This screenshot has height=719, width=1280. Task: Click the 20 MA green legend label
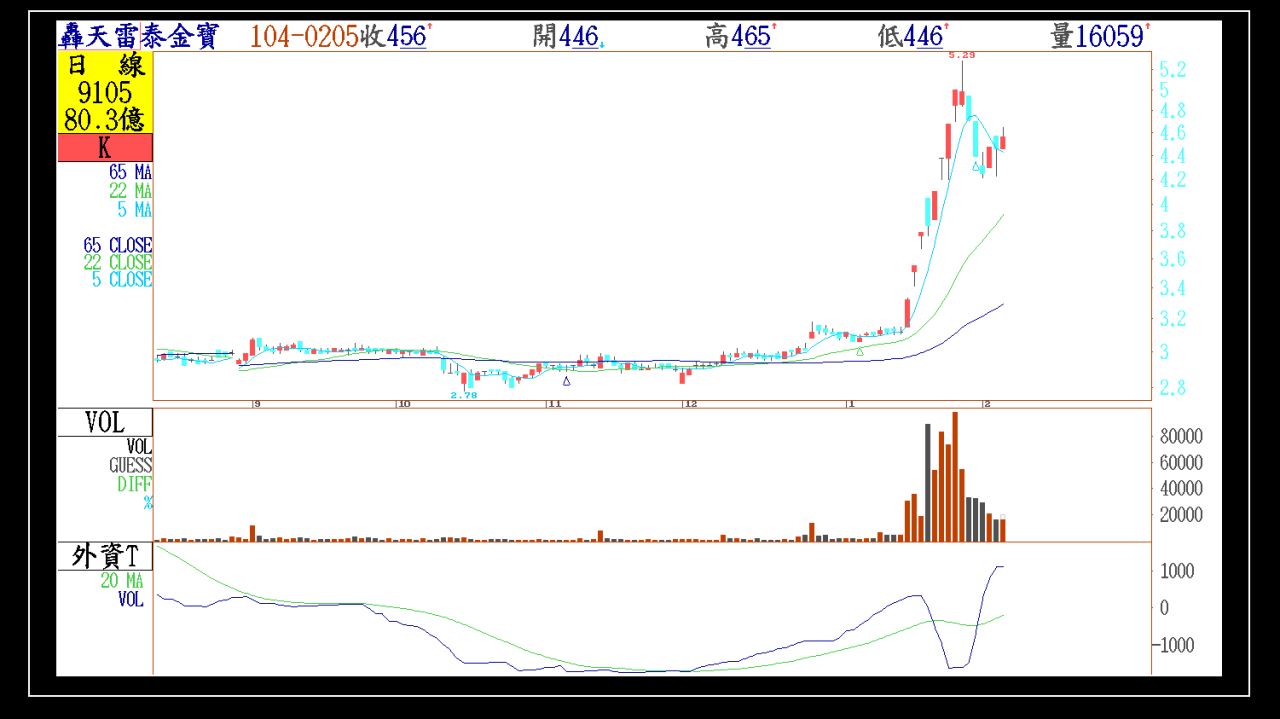[122, 581]
